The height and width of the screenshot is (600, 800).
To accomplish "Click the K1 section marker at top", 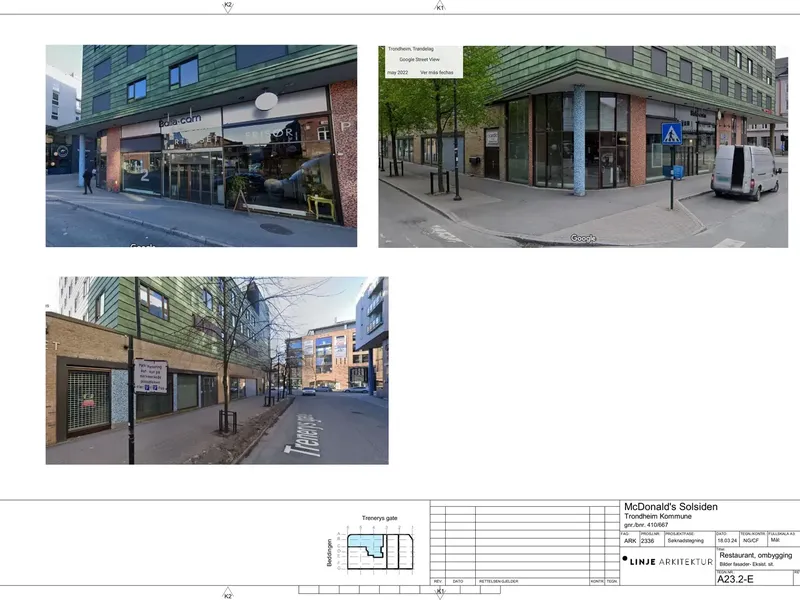I will point(440,7).
